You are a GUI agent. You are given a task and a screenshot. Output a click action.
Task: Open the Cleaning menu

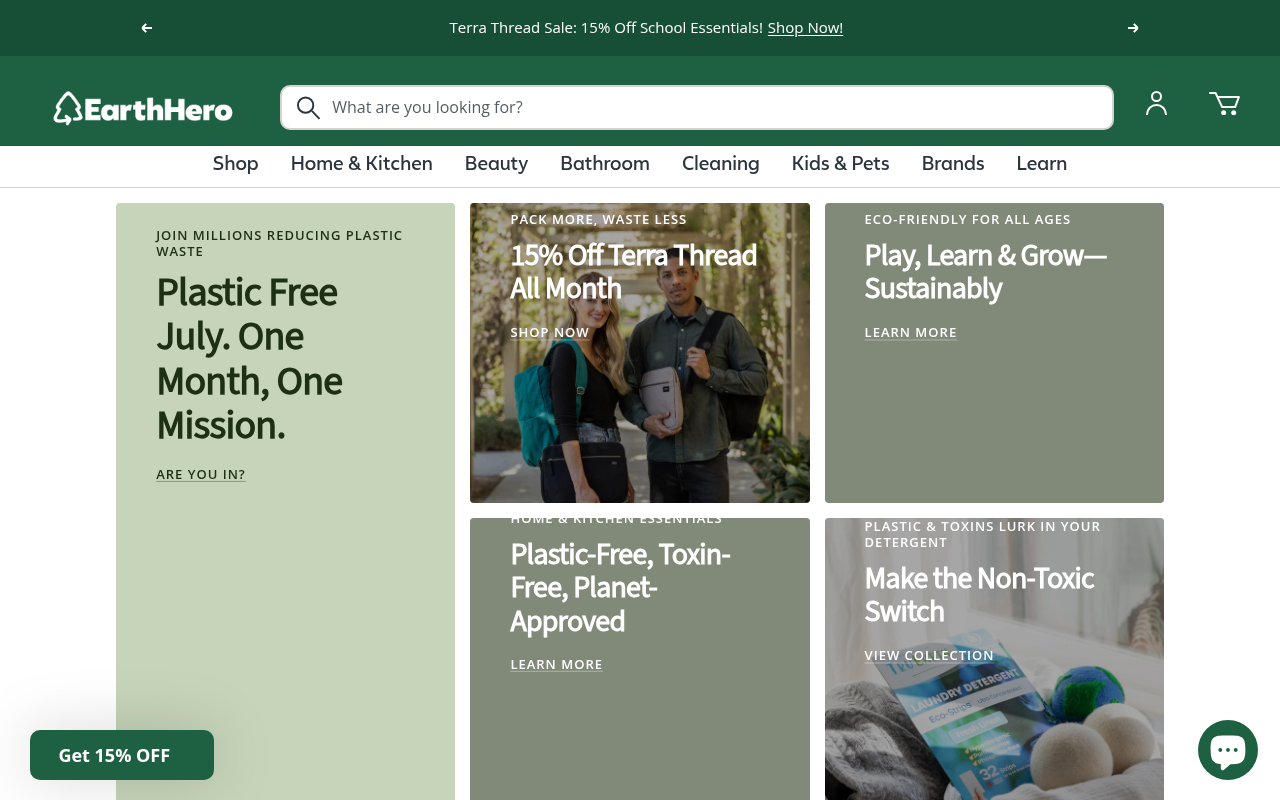721,163
